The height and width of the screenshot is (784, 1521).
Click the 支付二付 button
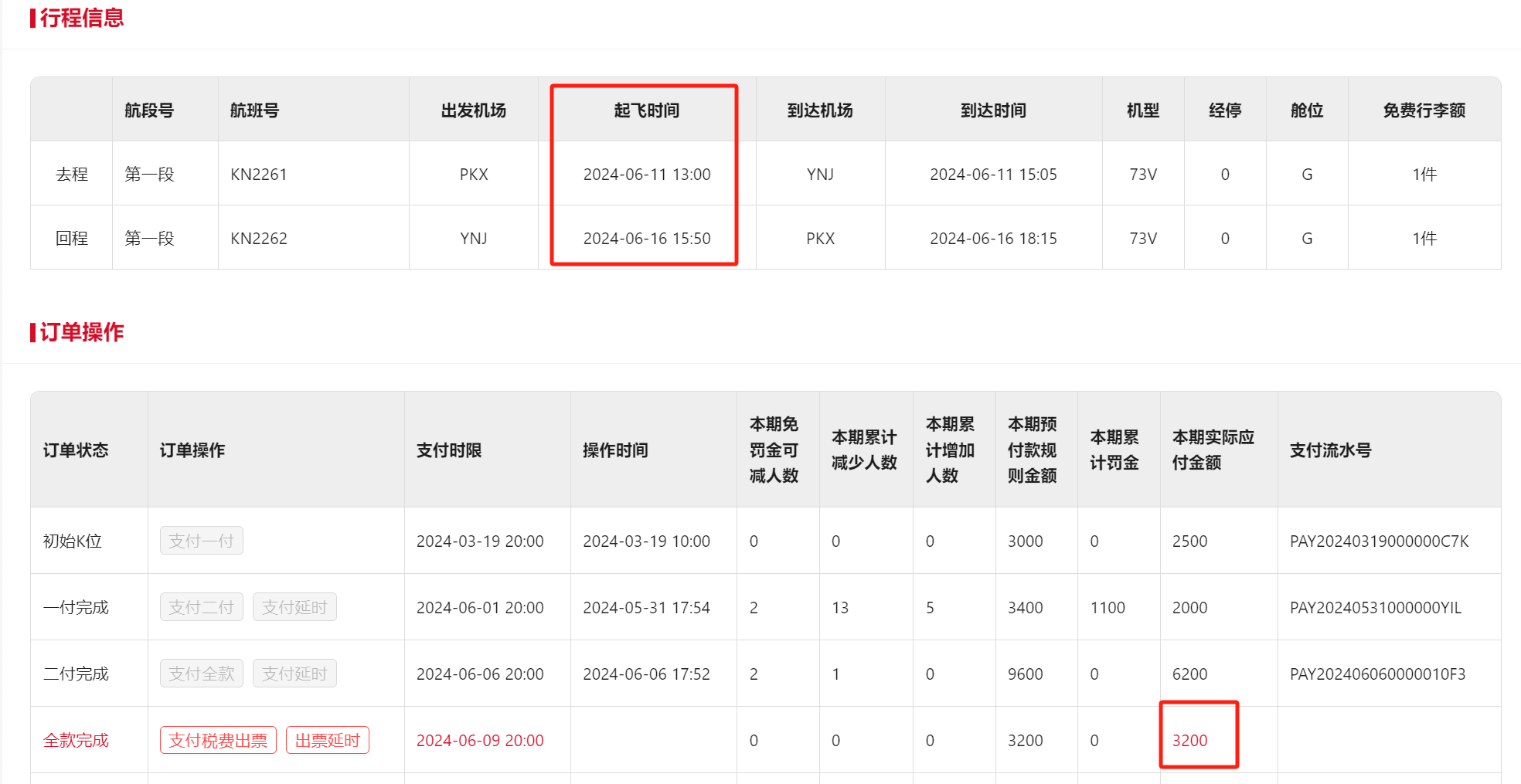click(x=201, y=607)
